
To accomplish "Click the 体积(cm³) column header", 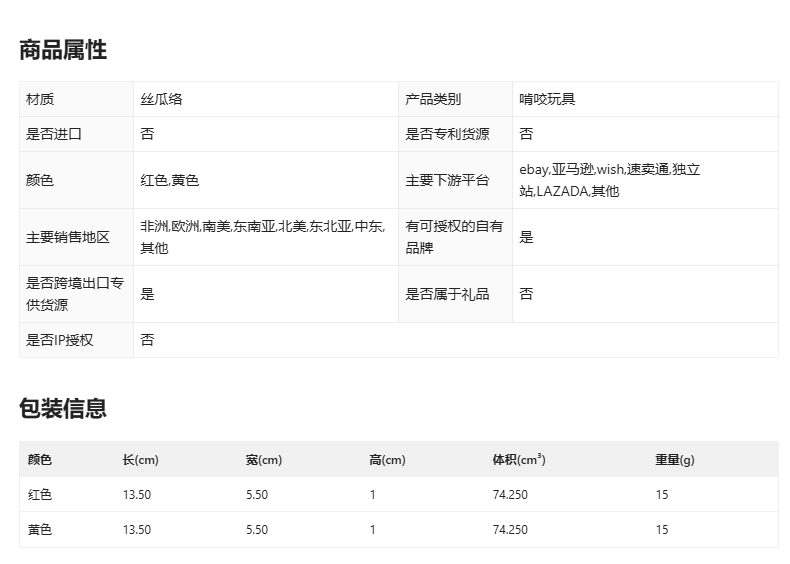I will [x=518, y=460].
